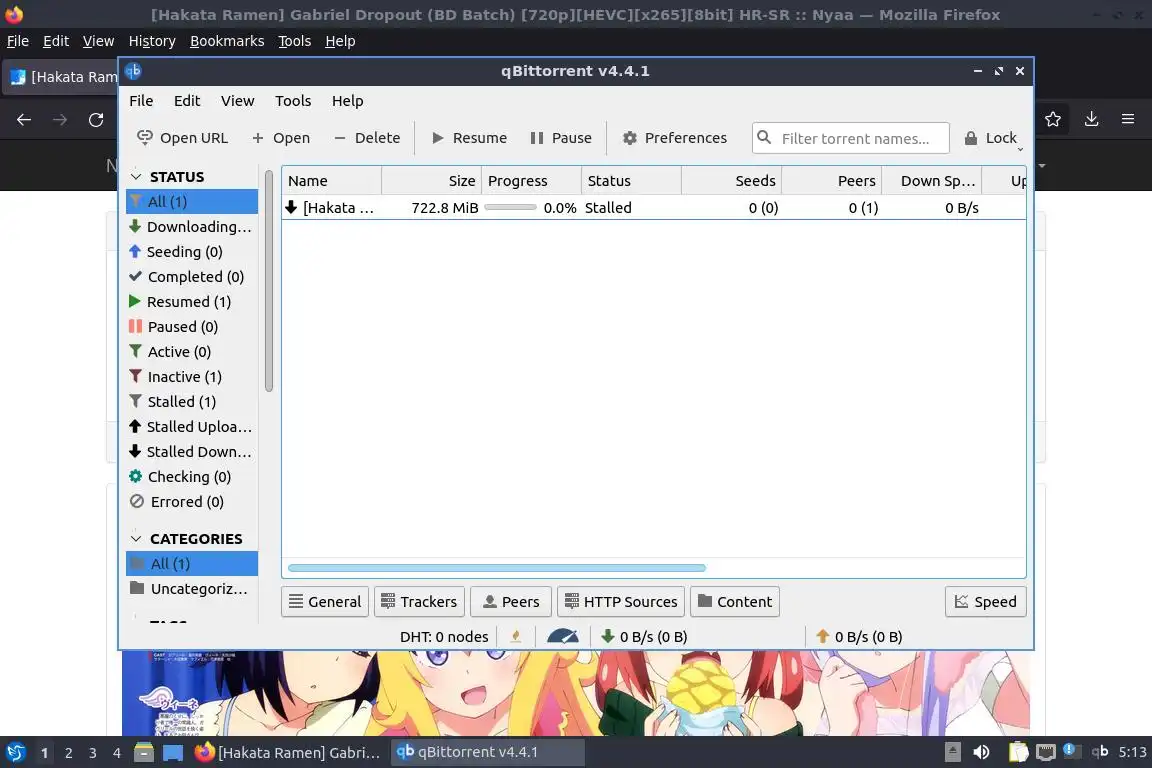Select Resumed (1) filter
Viewport: 1152px width, 768px height.
(192, 301)
